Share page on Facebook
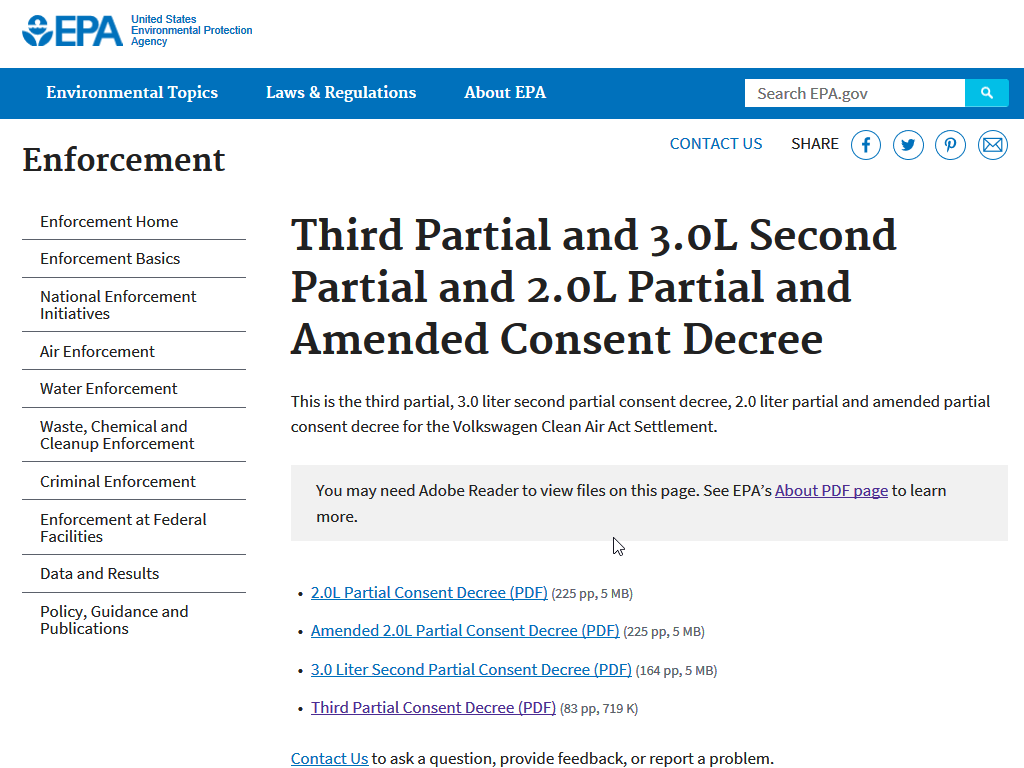The image size is (1024, 768). (866, 145)
